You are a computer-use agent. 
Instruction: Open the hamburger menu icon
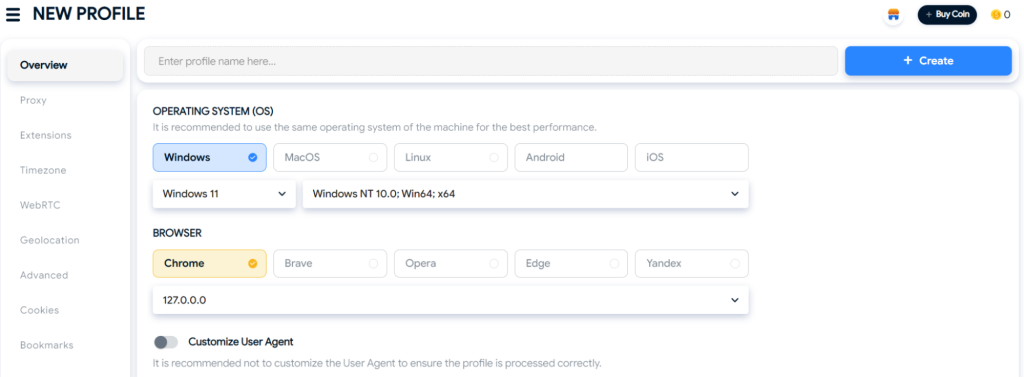pos(12,14)
